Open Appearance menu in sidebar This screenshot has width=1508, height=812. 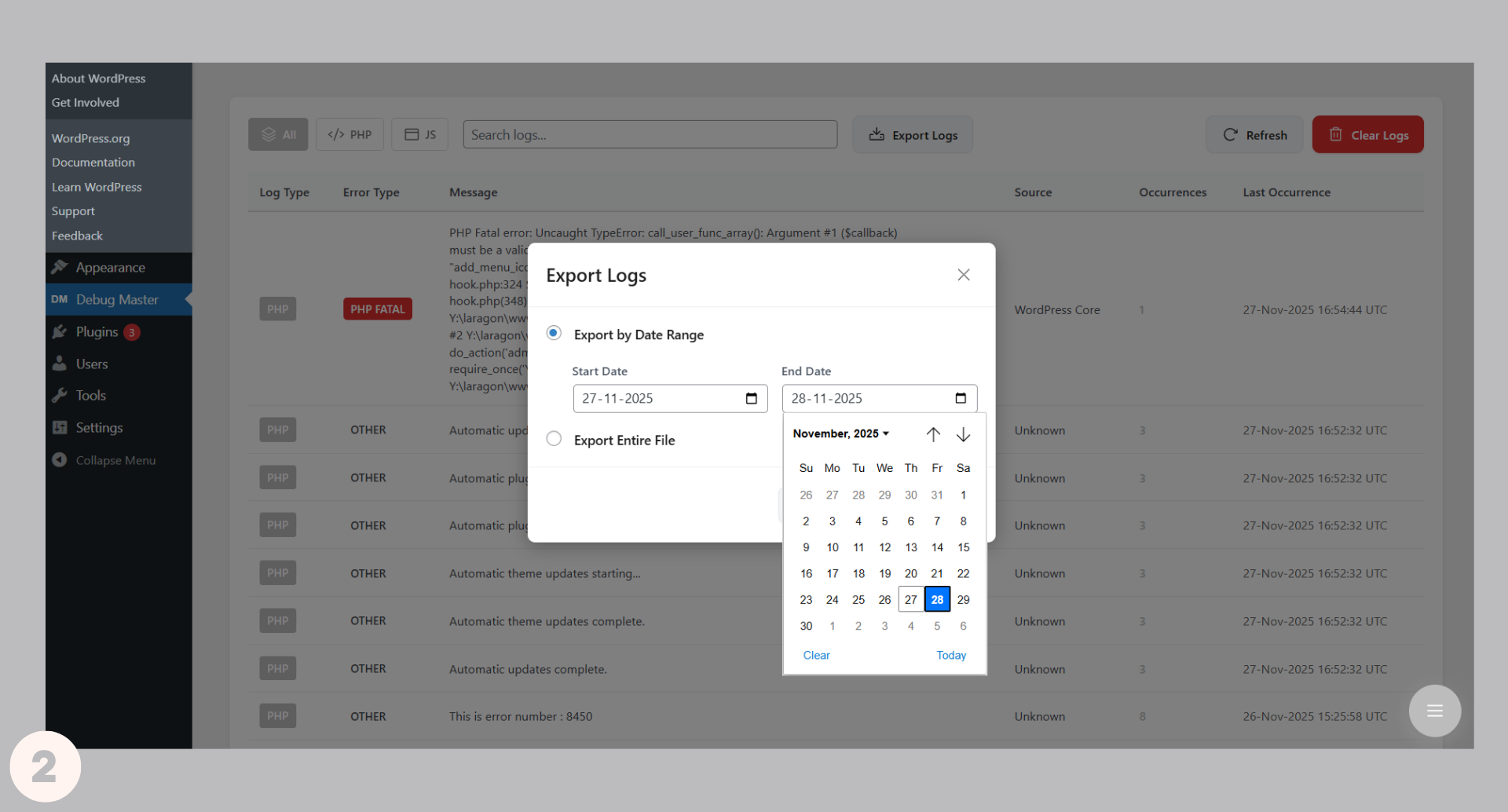click(x=119, y=268)
